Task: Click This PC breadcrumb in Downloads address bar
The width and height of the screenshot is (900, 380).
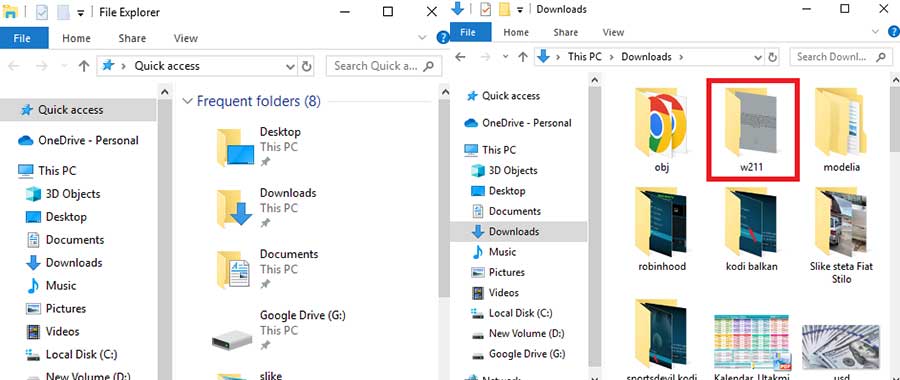Action: click(584, 57)
